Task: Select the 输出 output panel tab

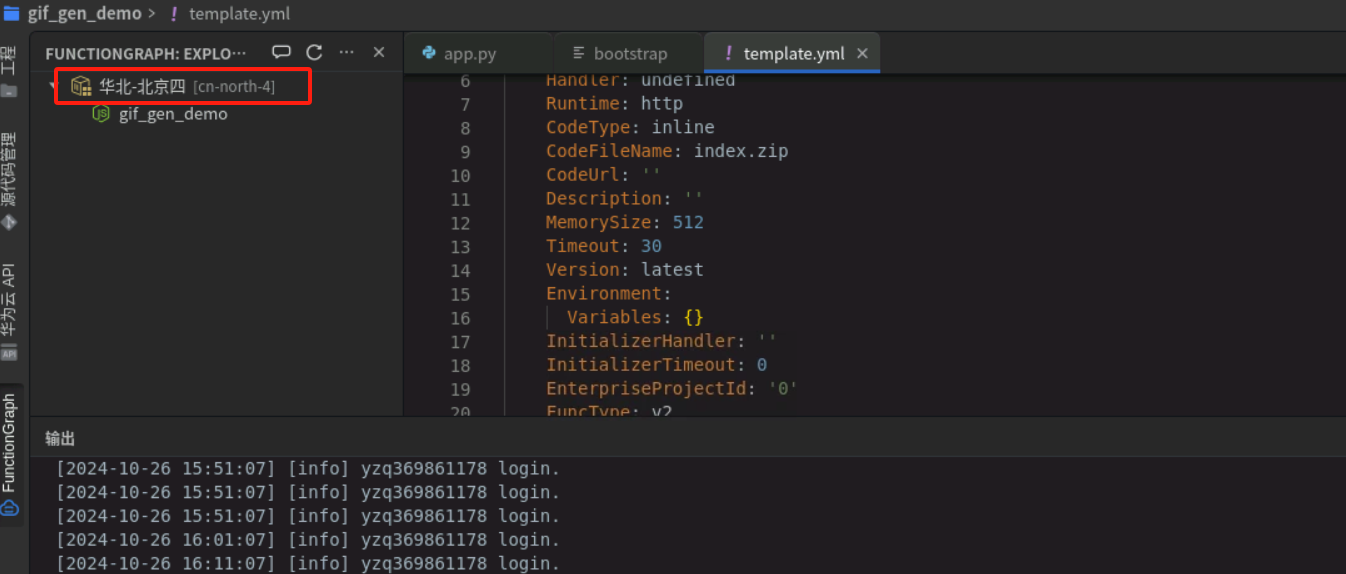Action: 60,439
